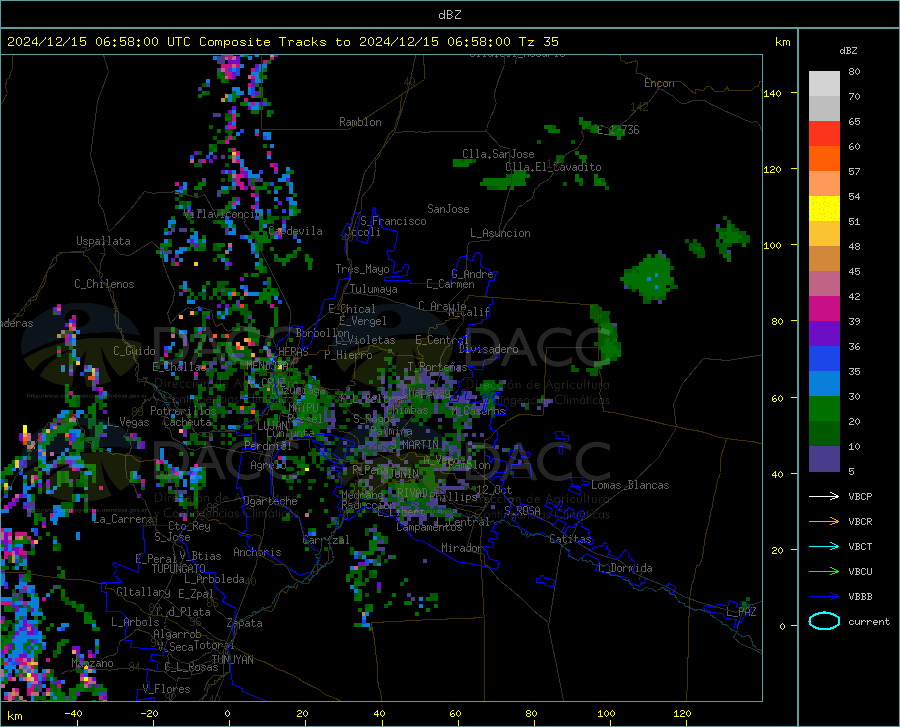Click the Divisadero place label
Screen dimensions: 900x727
coord(488,349)
